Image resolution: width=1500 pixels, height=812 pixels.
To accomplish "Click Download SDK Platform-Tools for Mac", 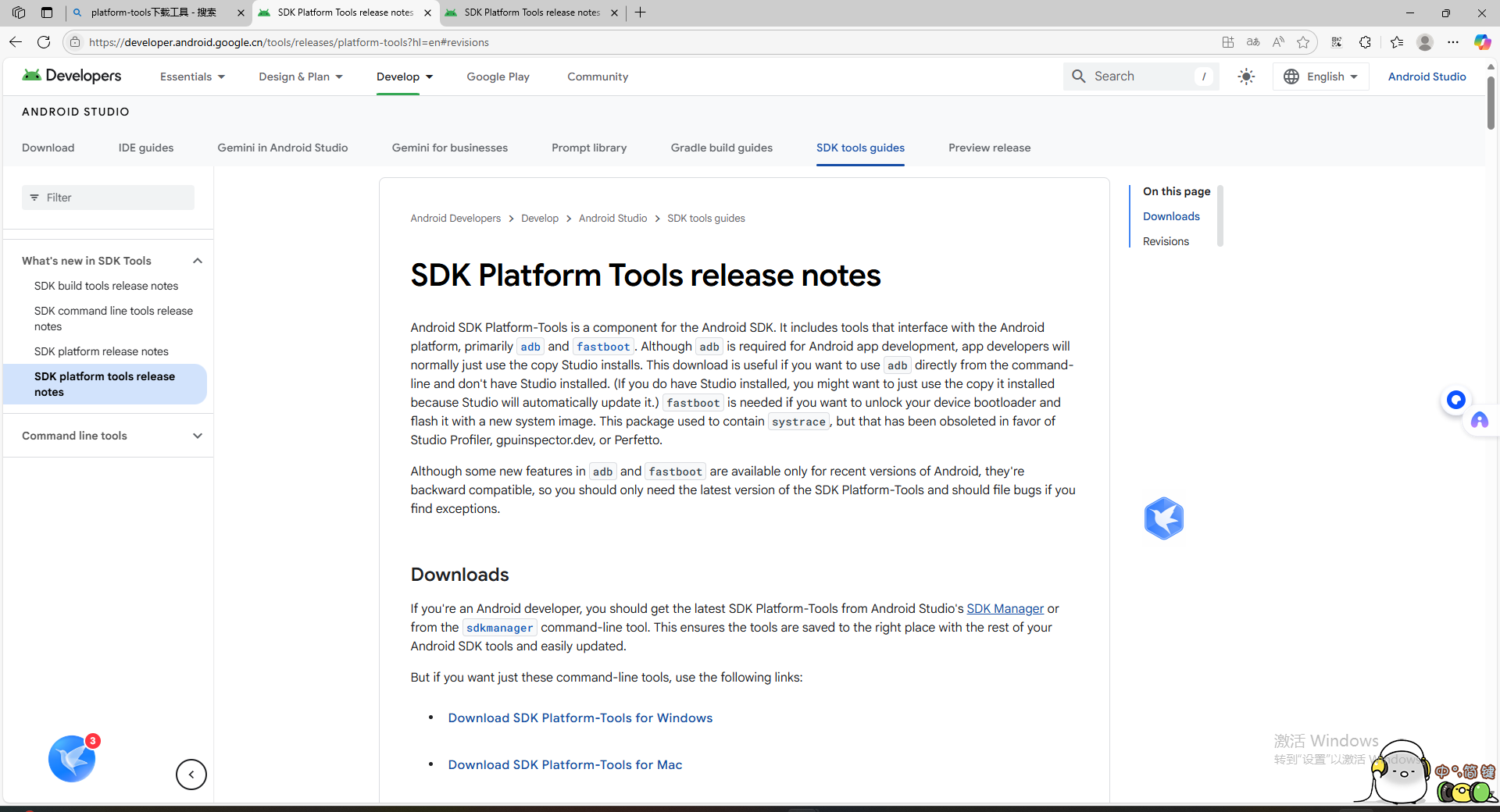I will pos(565,764).
